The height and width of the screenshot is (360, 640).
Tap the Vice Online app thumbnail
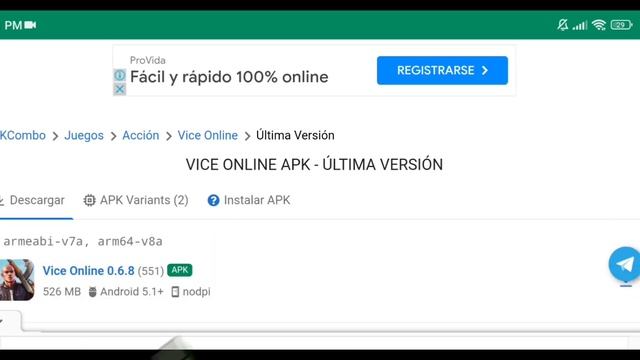coord(17,280)
